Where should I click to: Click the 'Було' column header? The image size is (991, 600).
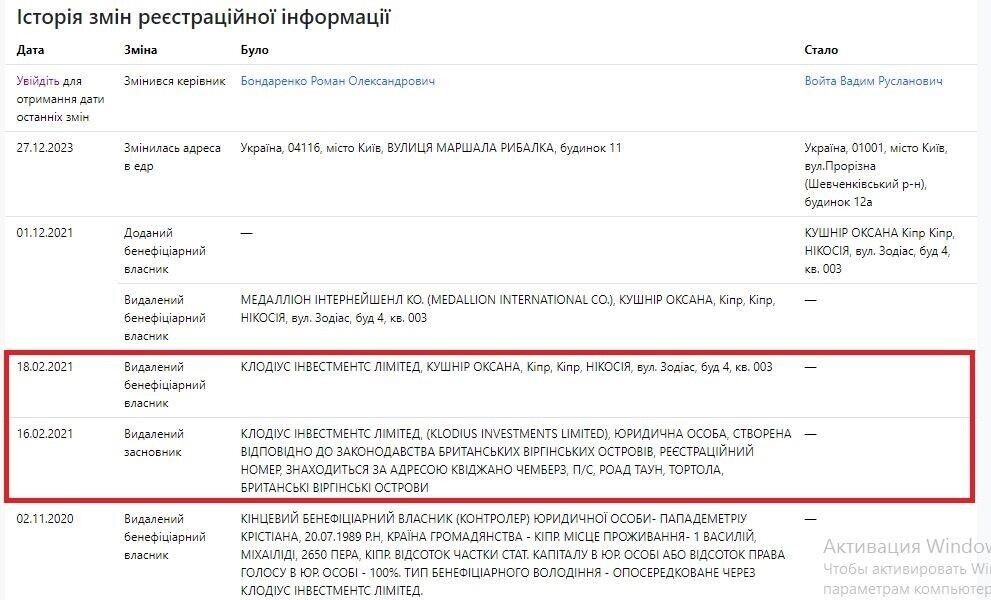(x=255, y=50)
